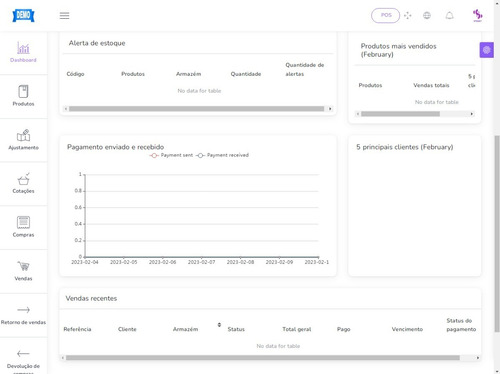The width and height of the screenshot is (500, 374).
Task: Toggle the hamburger sidebar menu
Action: [64, 16]
